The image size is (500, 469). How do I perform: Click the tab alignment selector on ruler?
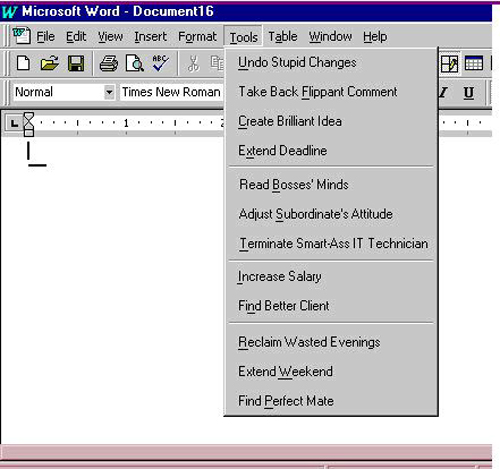pyautogui.click(x=14, y=123)
